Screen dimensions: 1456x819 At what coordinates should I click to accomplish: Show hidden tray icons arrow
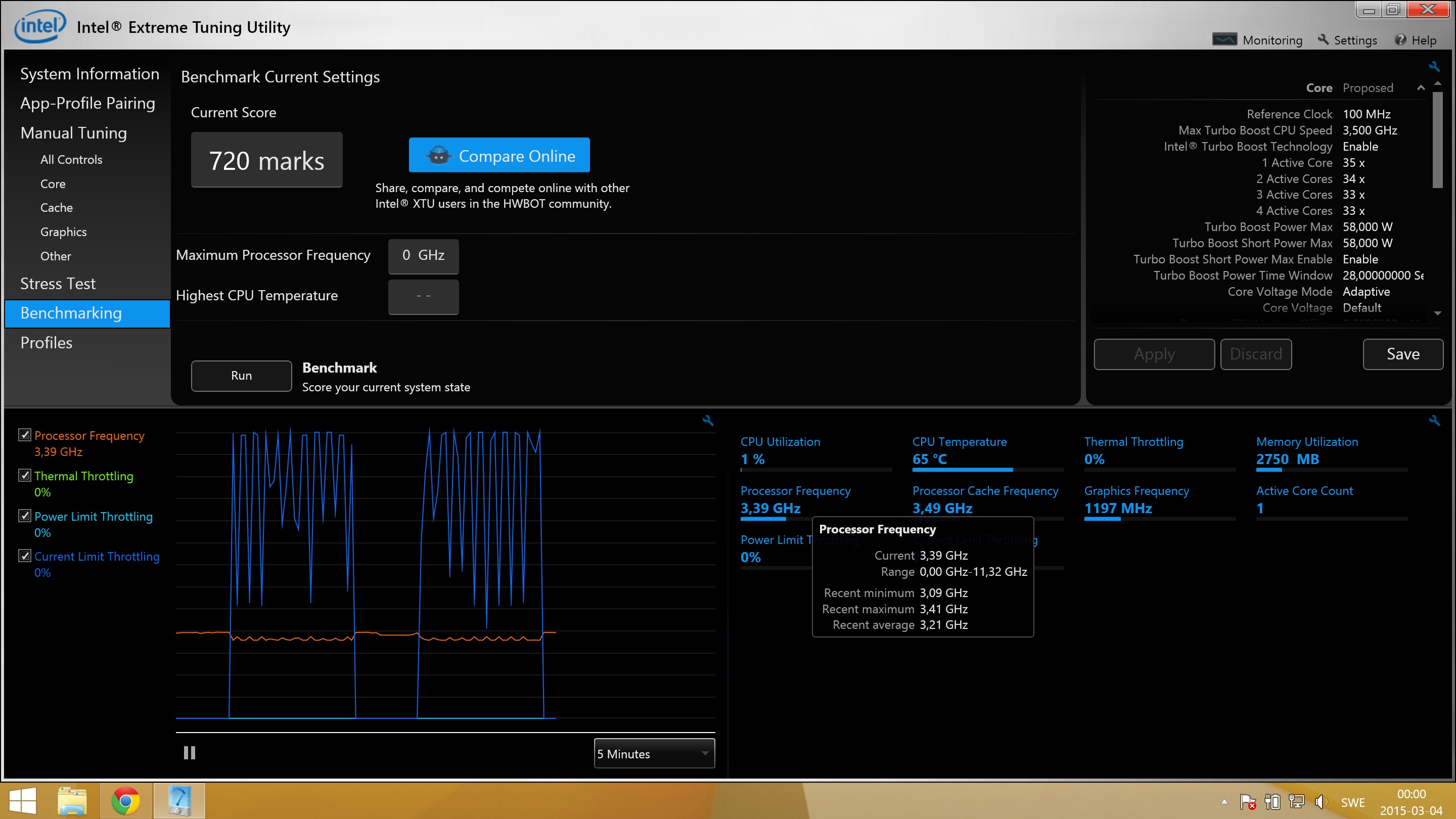click(x=1224, y=801)
